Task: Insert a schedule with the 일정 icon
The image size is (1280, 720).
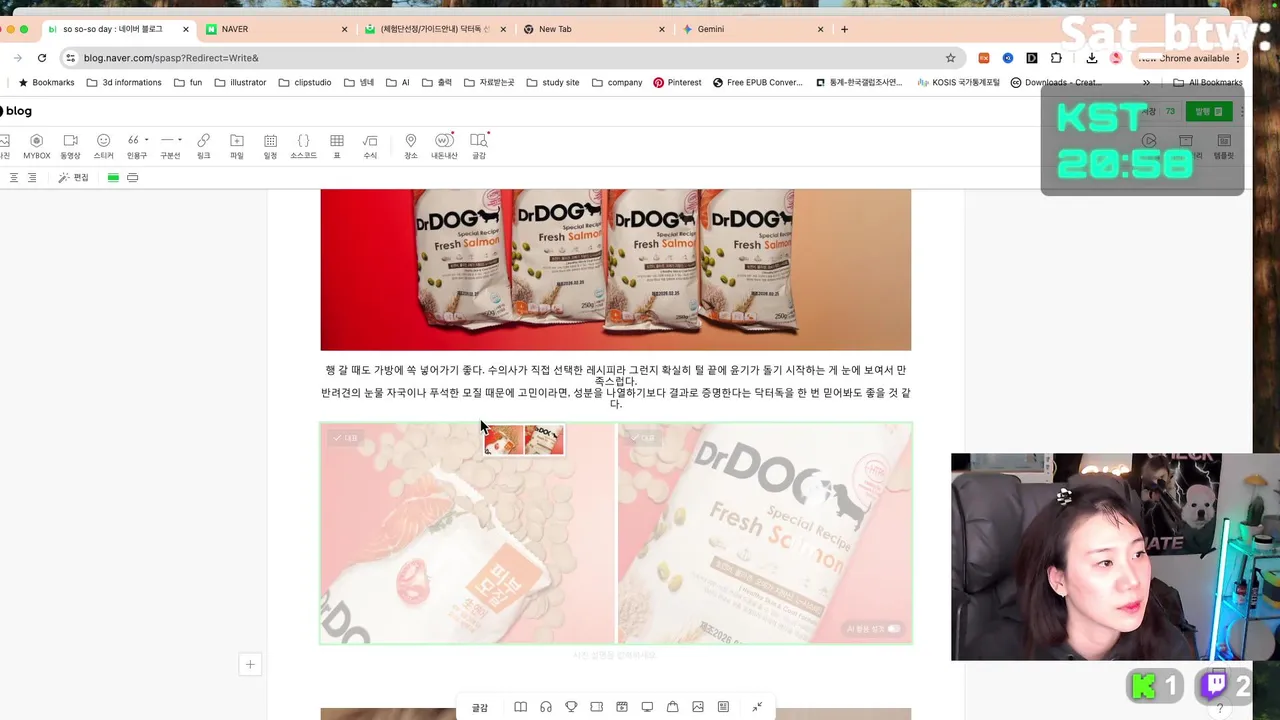Action: (270, 146)
